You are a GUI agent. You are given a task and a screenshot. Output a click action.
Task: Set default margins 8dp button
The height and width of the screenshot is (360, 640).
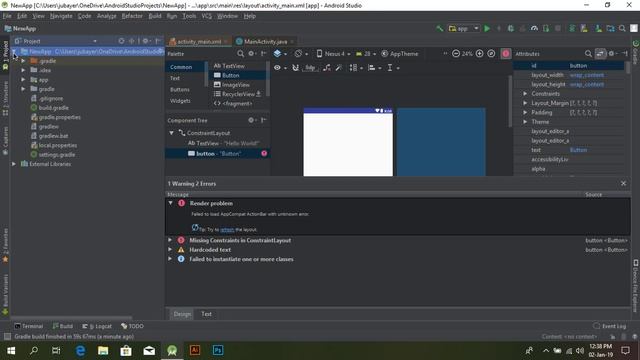[310, 68]
